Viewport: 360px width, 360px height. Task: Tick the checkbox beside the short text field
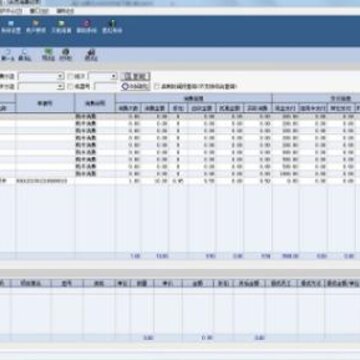[x=70, y=87]
